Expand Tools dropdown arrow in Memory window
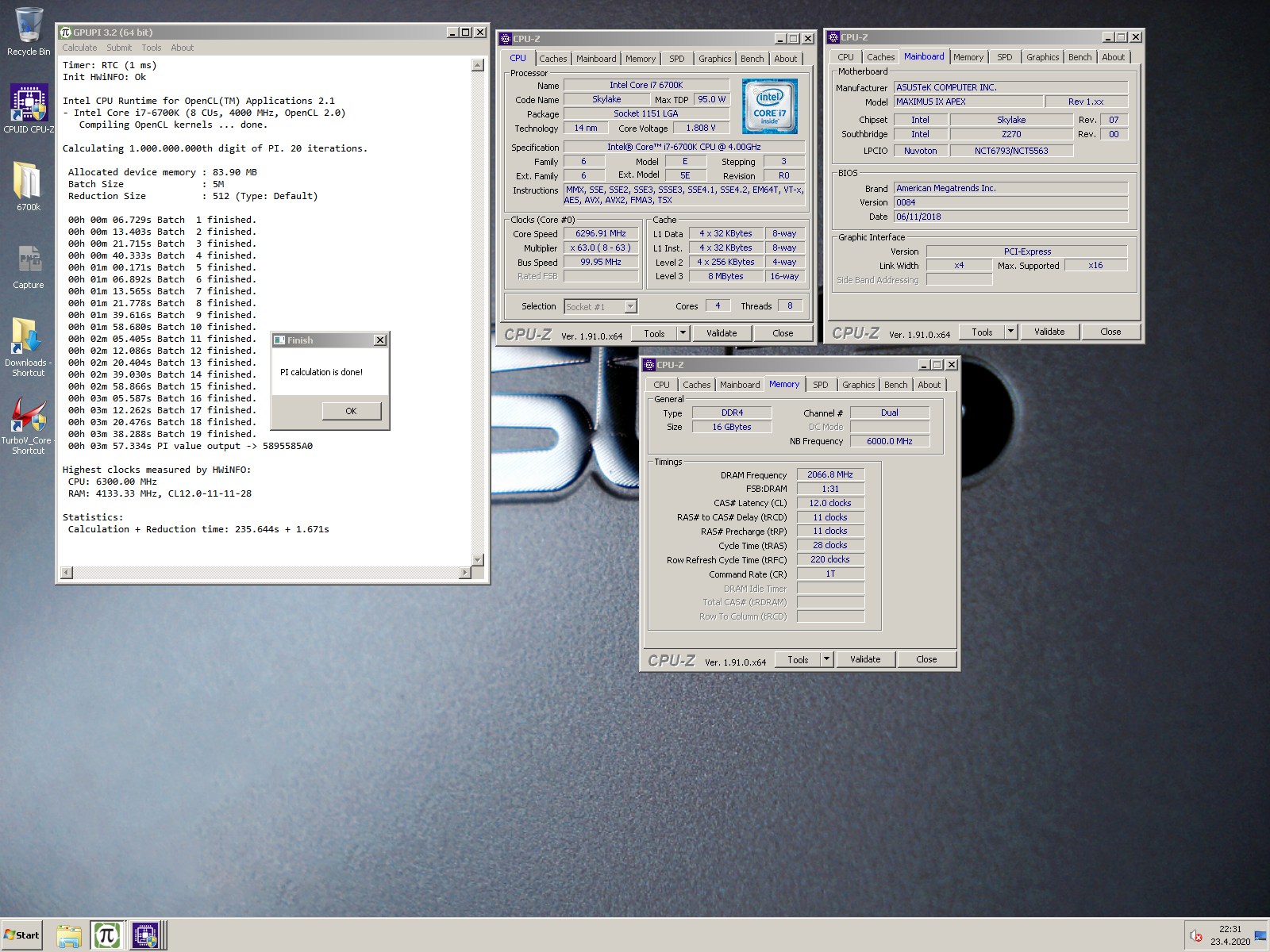 (827, 659)
